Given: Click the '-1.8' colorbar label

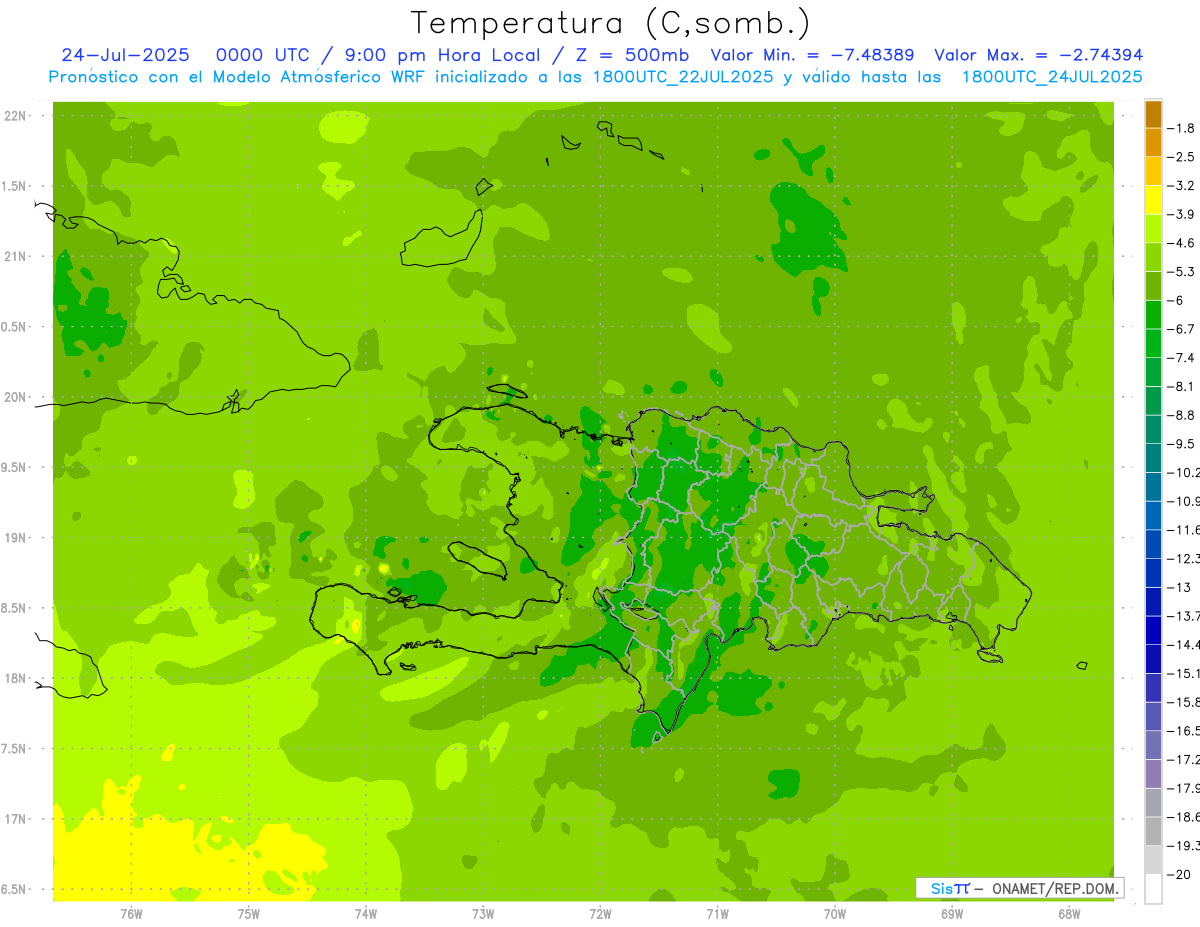Looking at the screenshot, I should pos(1183,128).
